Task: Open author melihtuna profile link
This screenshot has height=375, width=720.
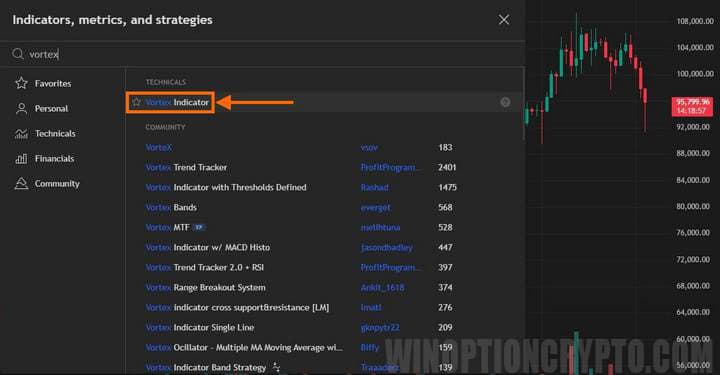Action: point(380,227)
